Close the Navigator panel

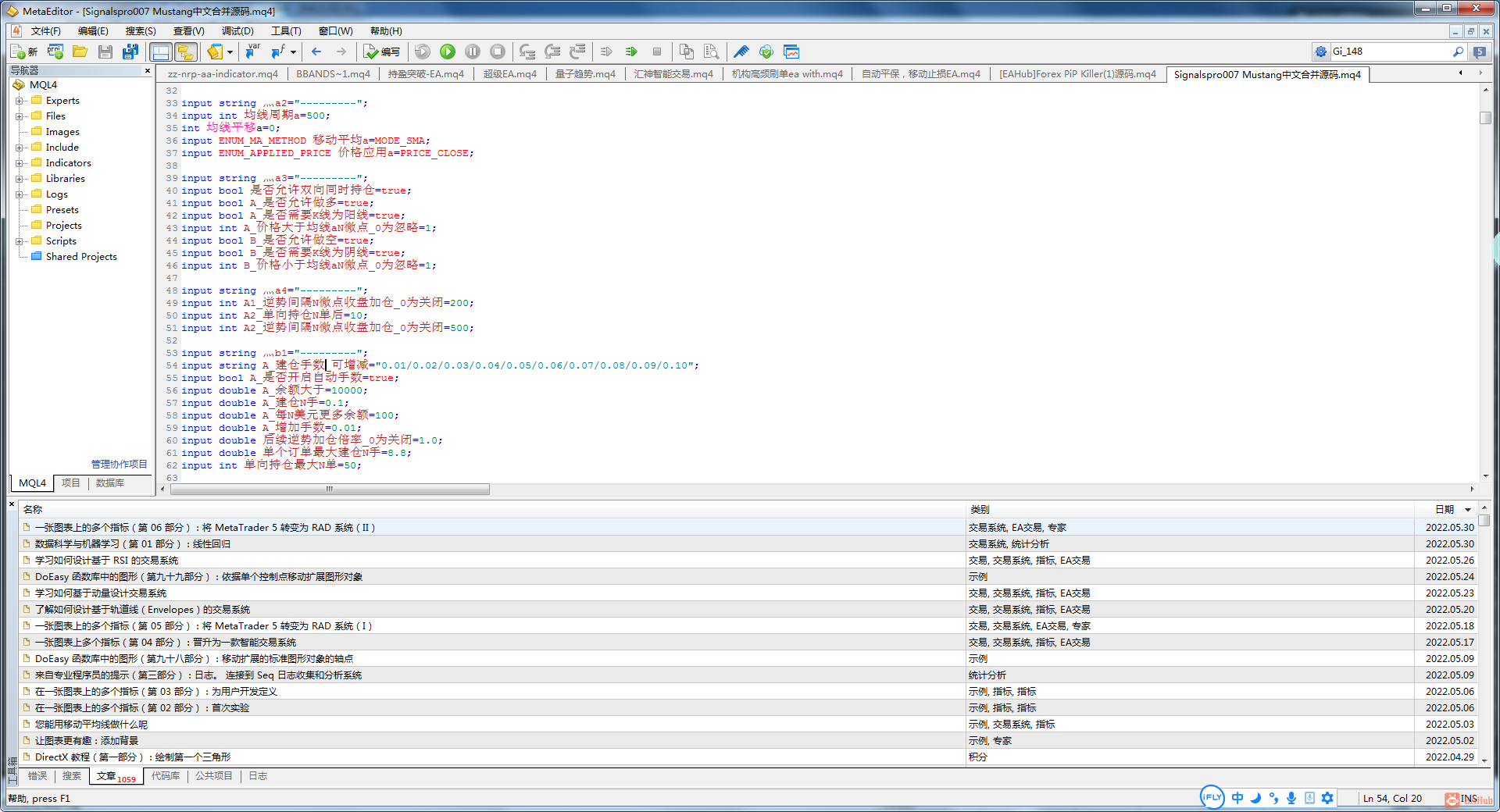[x=148, y=70]
